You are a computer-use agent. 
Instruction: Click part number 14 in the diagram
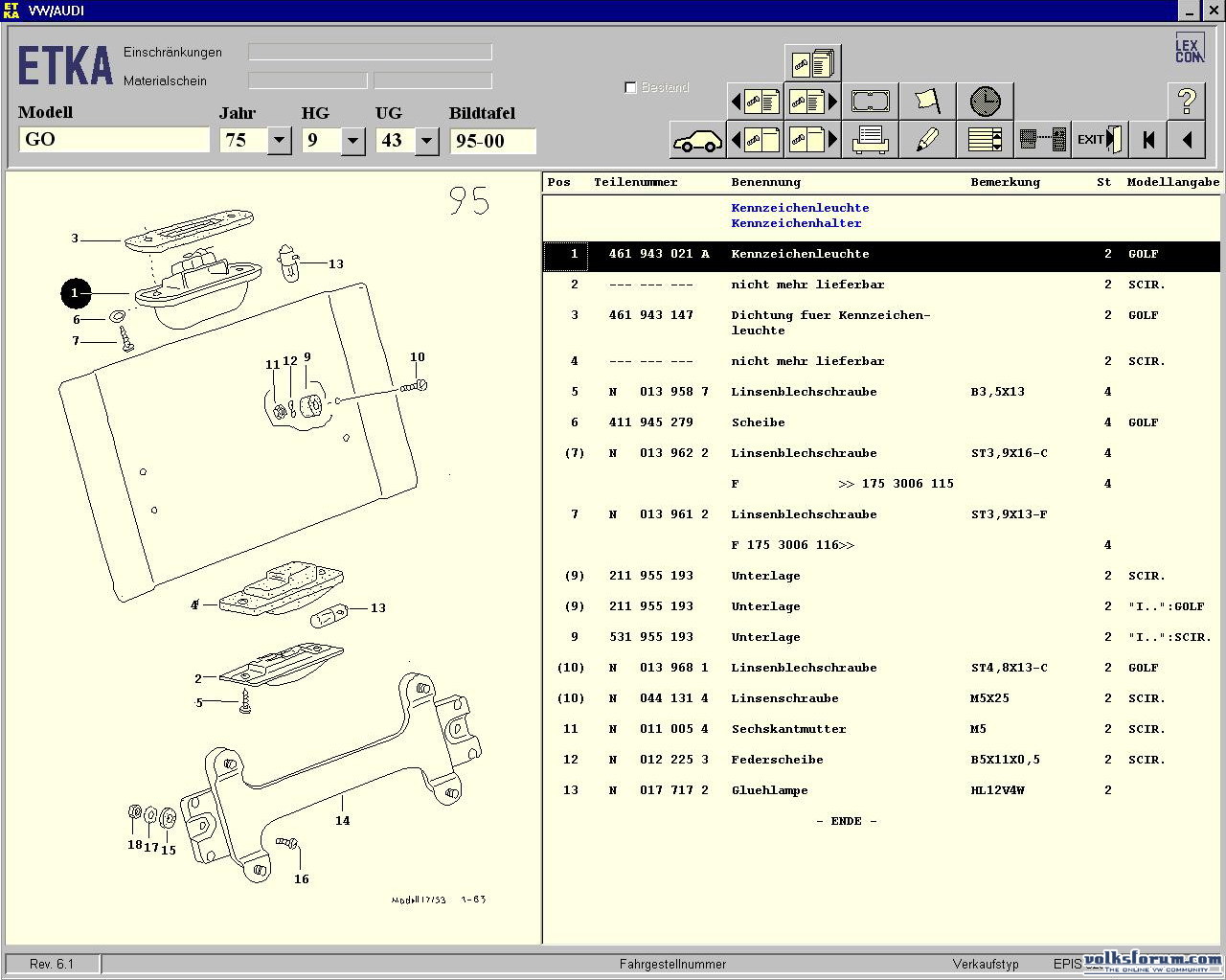(x=342, y=821)
